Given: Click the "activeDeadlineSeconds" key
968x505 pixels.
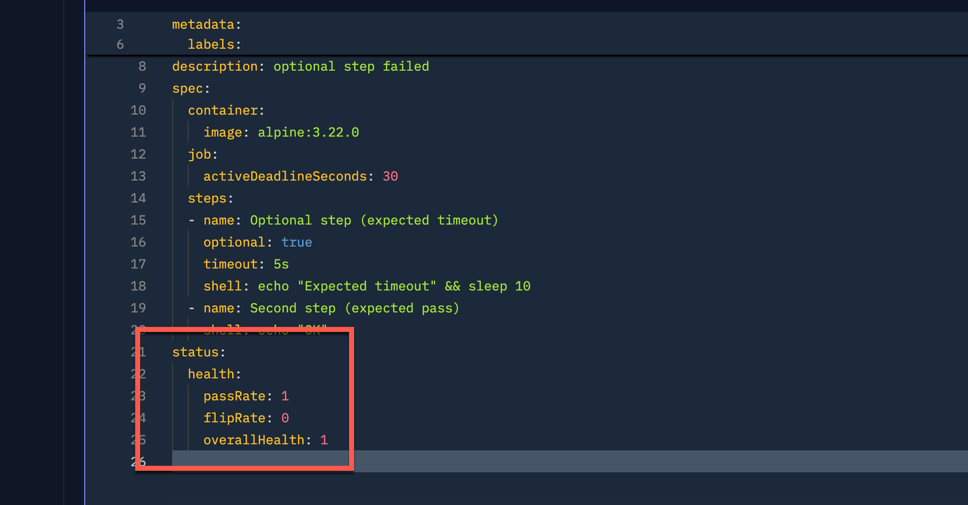Looking at the screenshot, I should [x=285, y=176].
